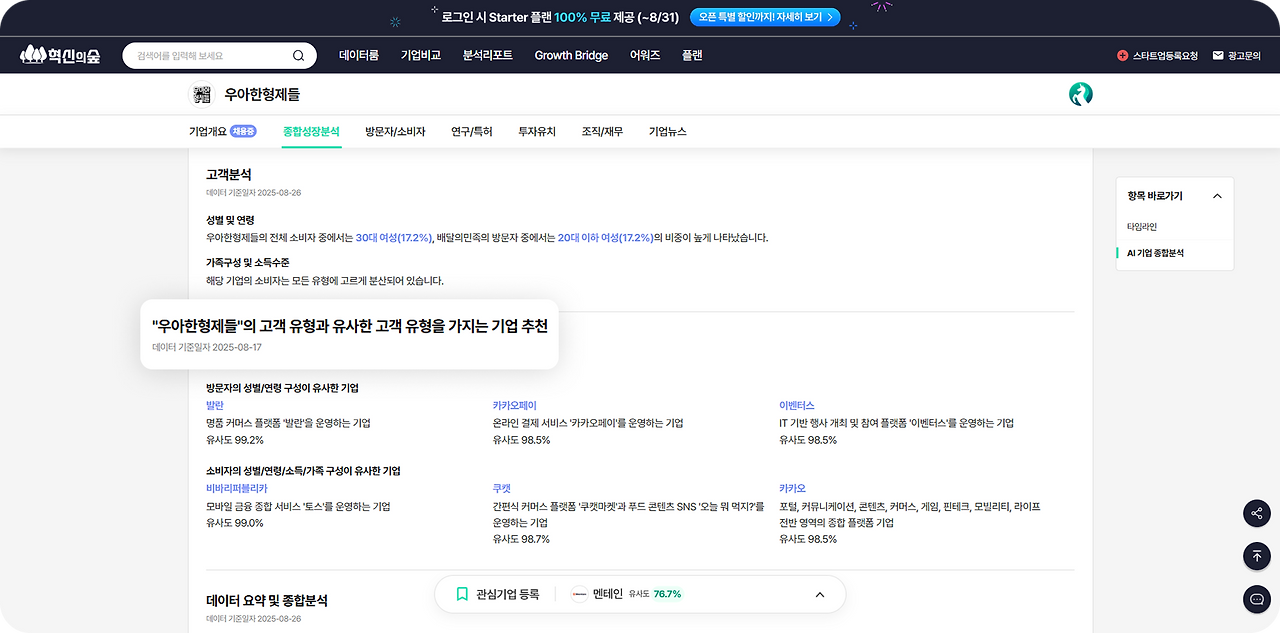Open the 분석리포트 menu

pos(488,55)
